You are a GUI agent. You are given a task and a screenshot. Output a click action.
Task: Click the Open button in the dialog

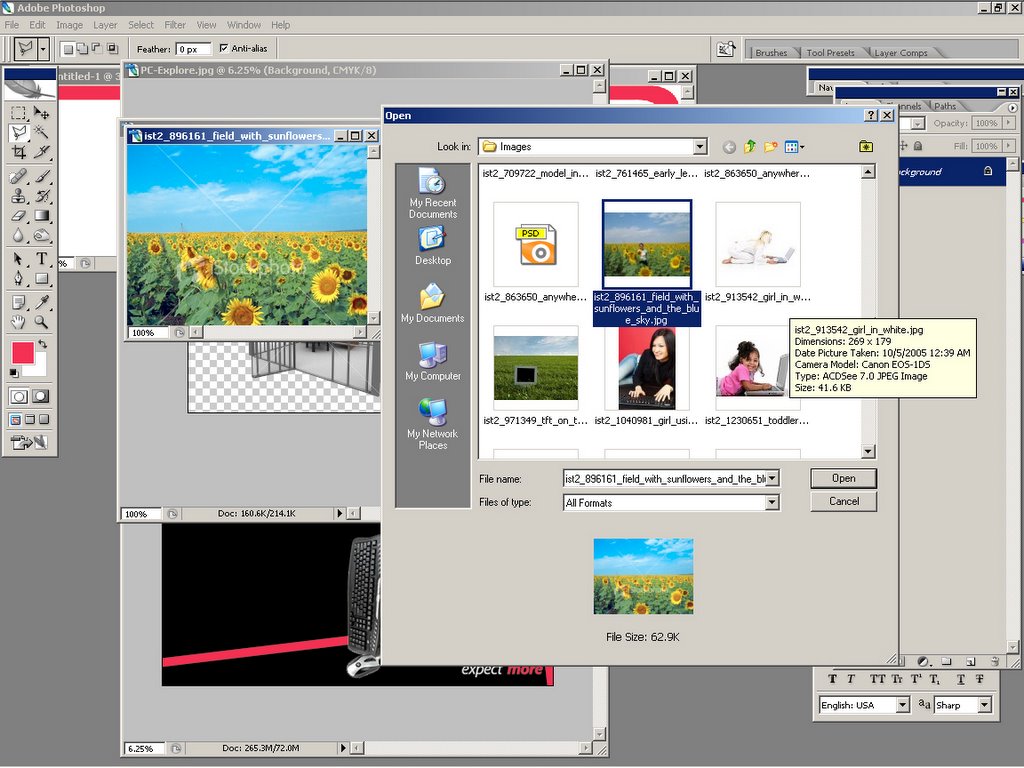pyautogui.click(x=844, y=479)
